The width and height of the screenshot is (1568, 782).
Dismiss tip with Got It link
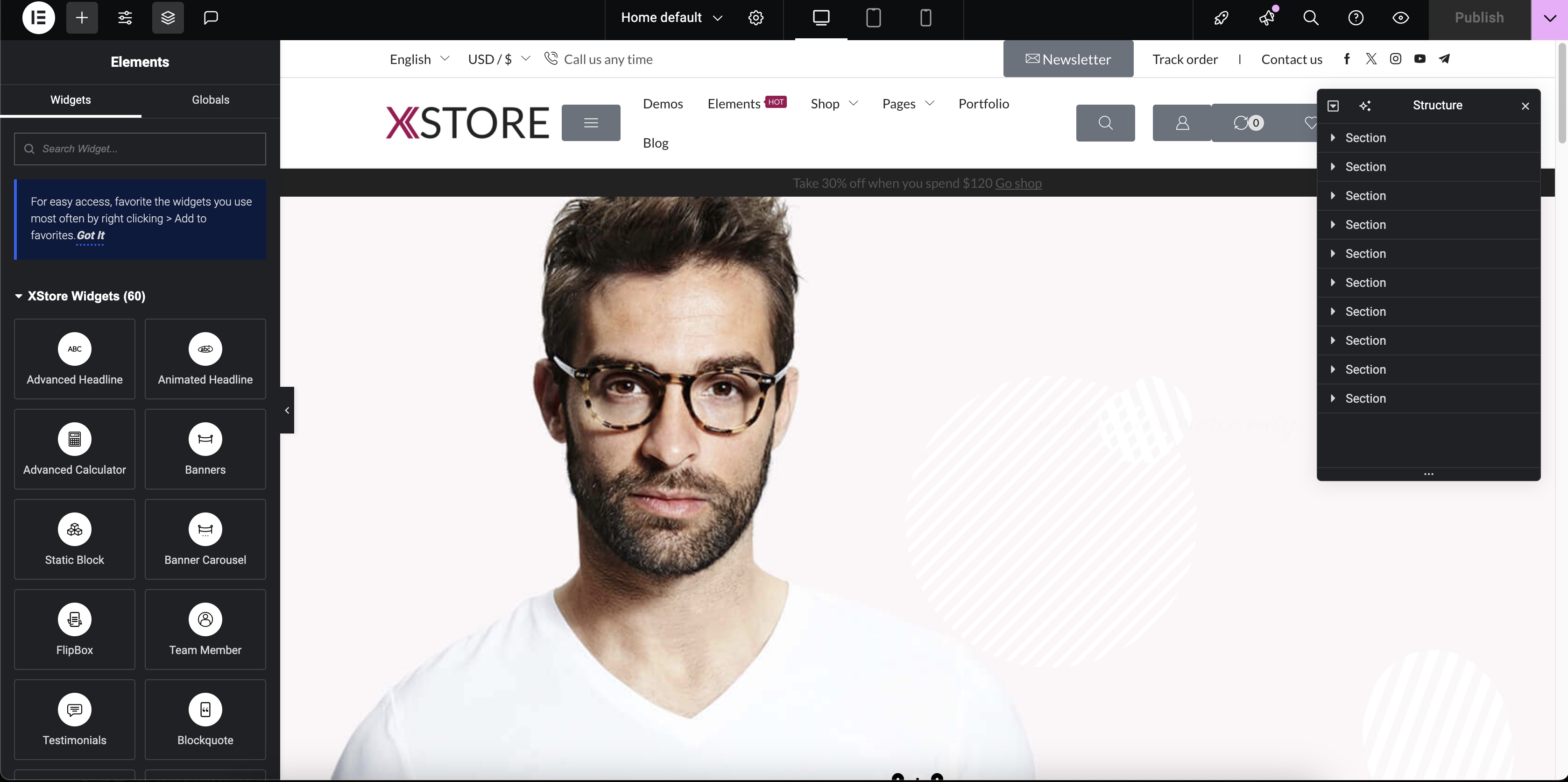91,235
